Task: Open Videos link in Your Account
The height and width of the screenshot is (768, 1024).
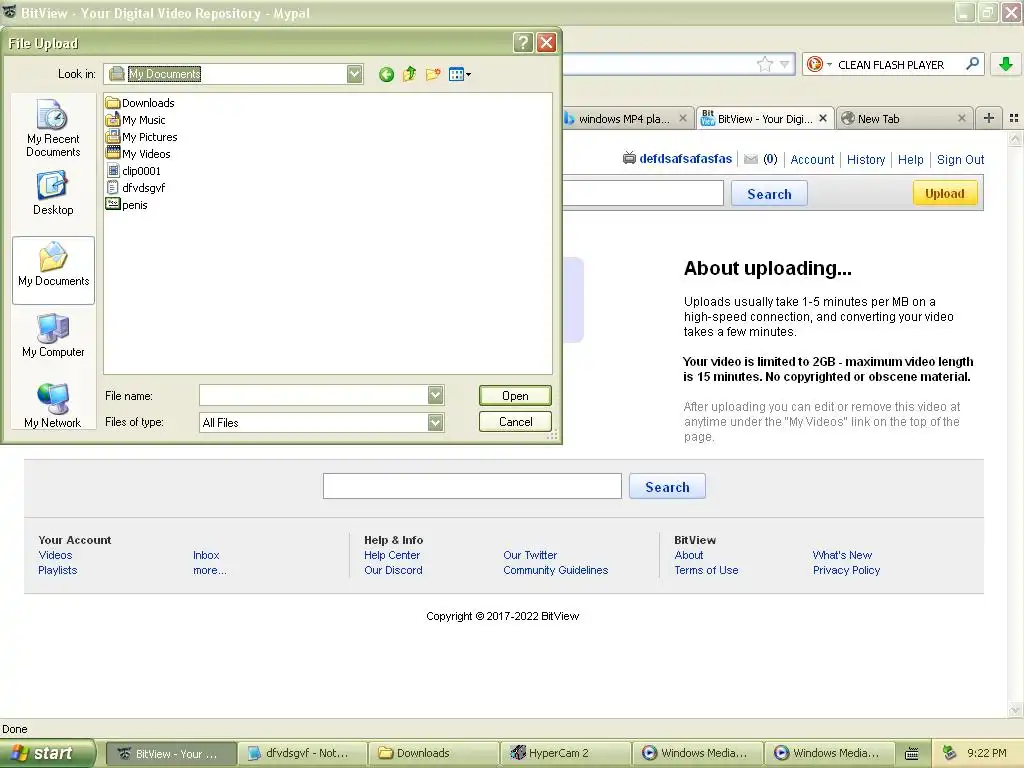Action: [x=56, y=555]
